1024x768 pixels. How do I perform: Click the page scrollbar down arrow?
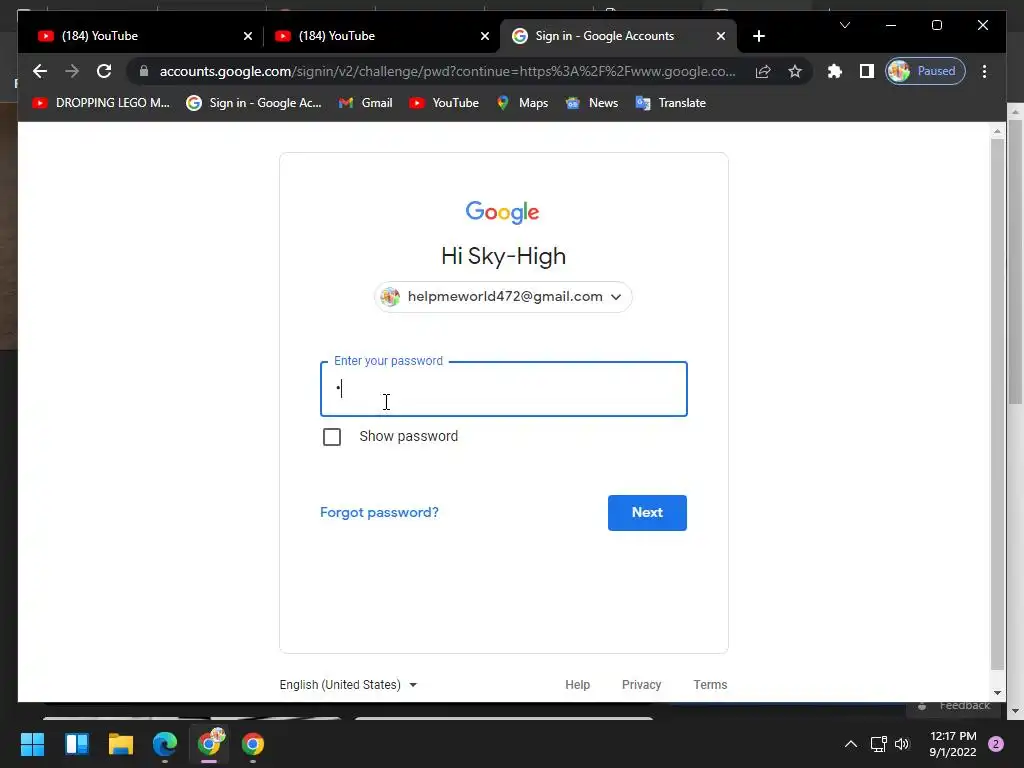click(997, 693)
